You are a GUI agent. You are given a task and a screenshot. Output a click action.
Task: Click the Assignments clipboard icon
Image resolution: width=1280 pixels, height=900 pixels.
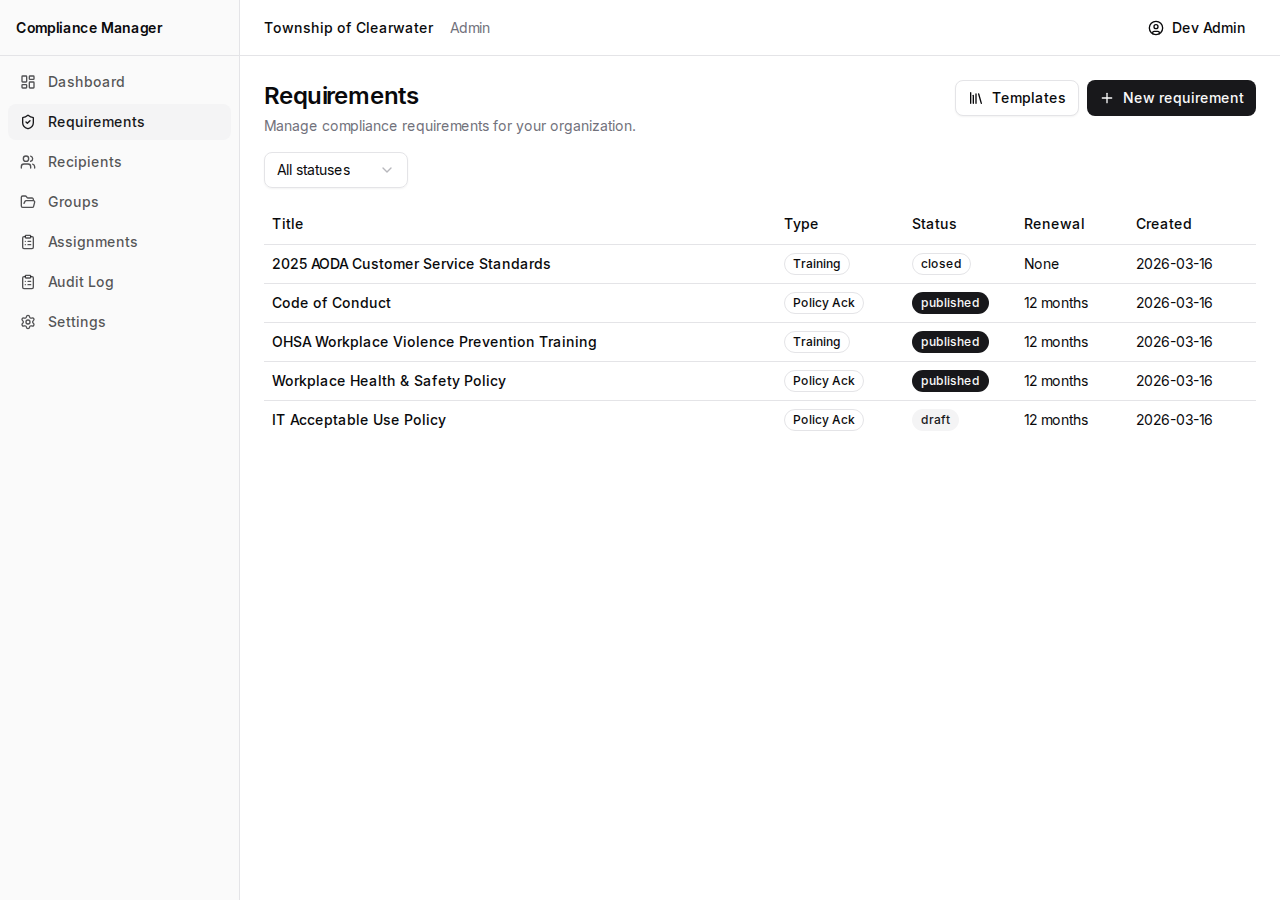click(x=28, y=242)
